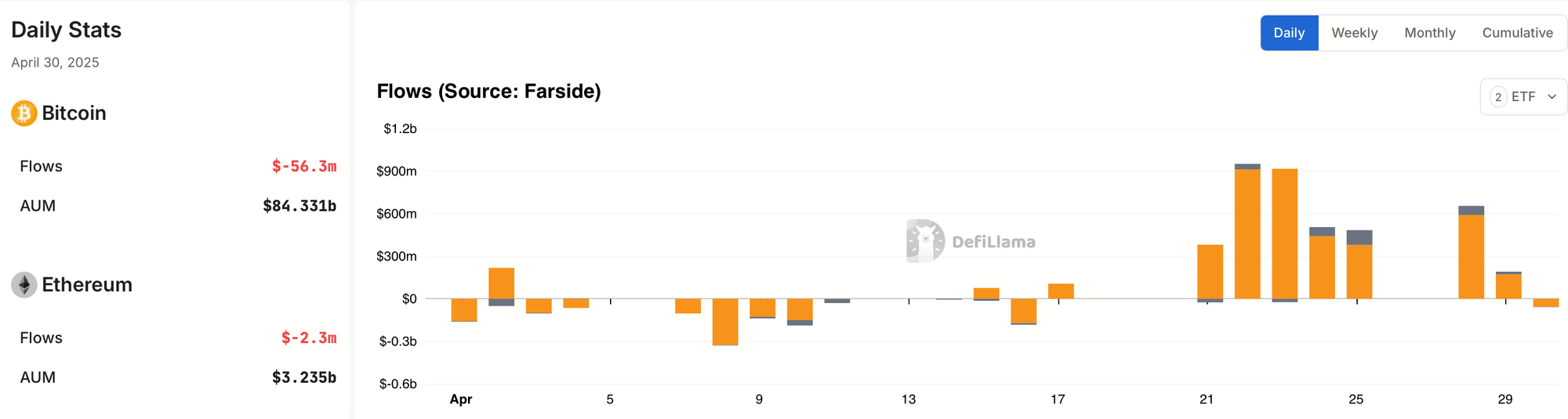Click the tallest orange bar near April 22
The image size is (1568, 419).
pyautogui.click(x=1247, y=234)
